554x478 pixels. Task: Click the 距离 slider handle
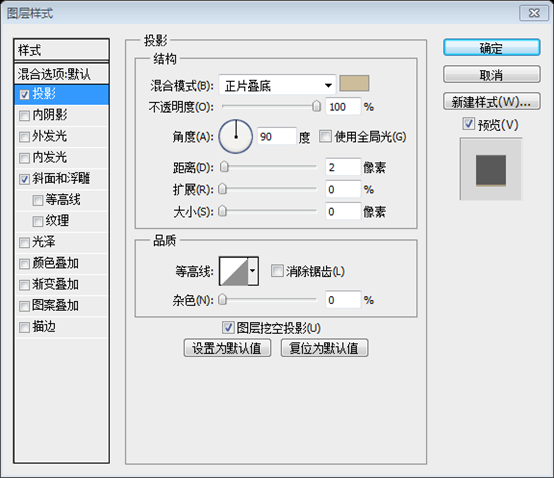[224, 167]
